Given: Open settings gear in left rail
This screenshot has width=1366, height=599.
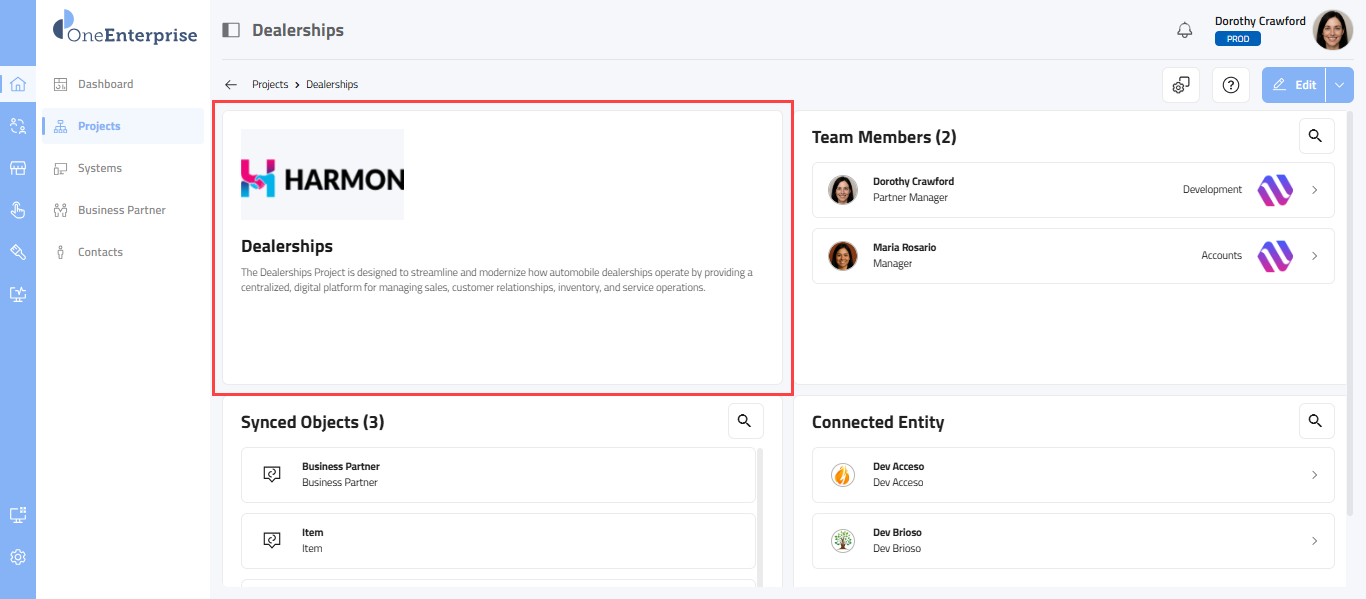Looking at the screenshot, I should pyautogui.click(x=18, y=557).
